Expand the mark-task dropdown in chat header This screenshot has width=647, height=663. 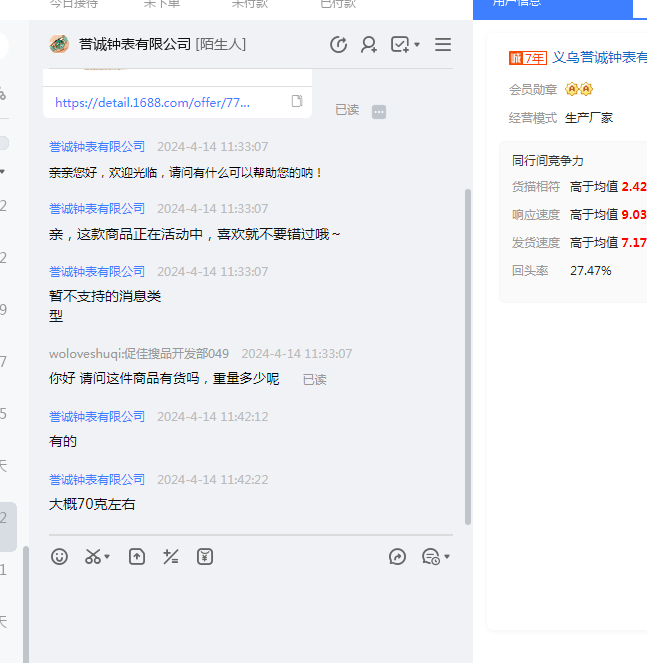pos(416,45)
